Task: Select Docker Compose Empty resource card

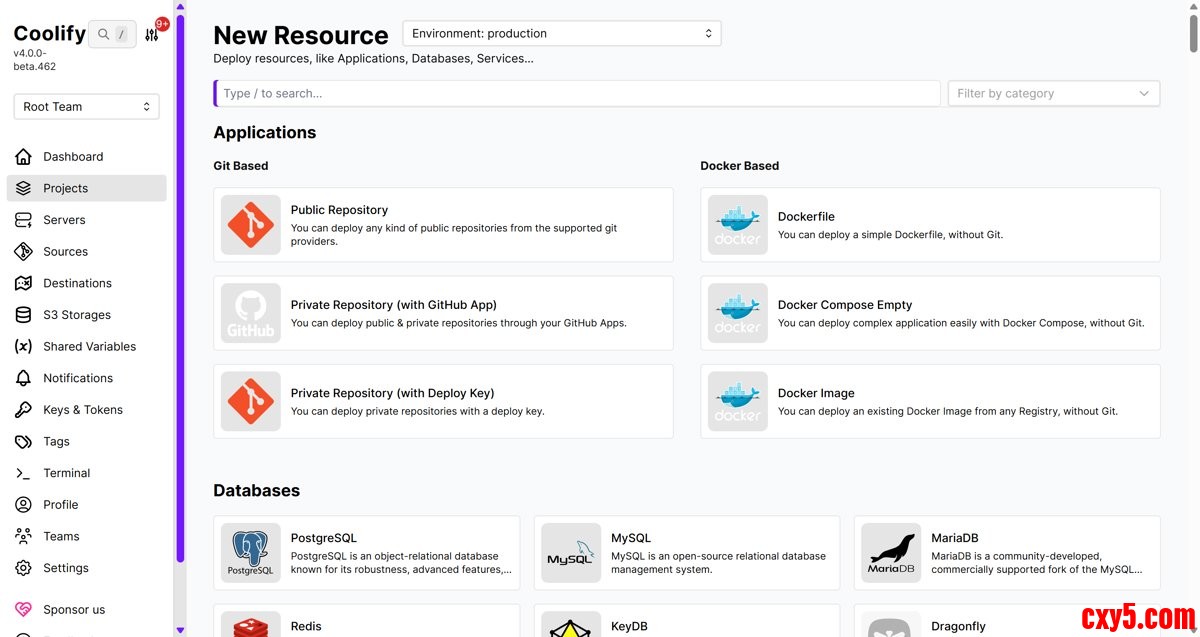Action: (930, 313)
